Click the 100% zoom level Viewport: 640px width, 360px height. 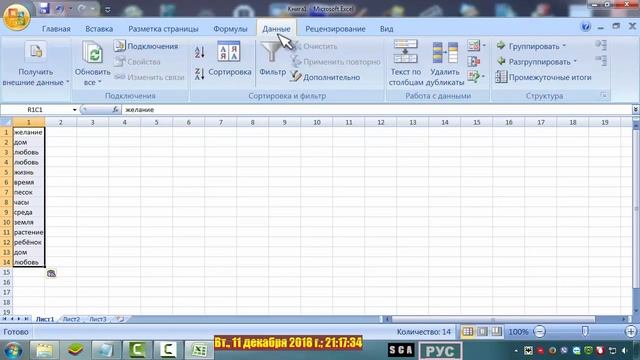point(518,332)
